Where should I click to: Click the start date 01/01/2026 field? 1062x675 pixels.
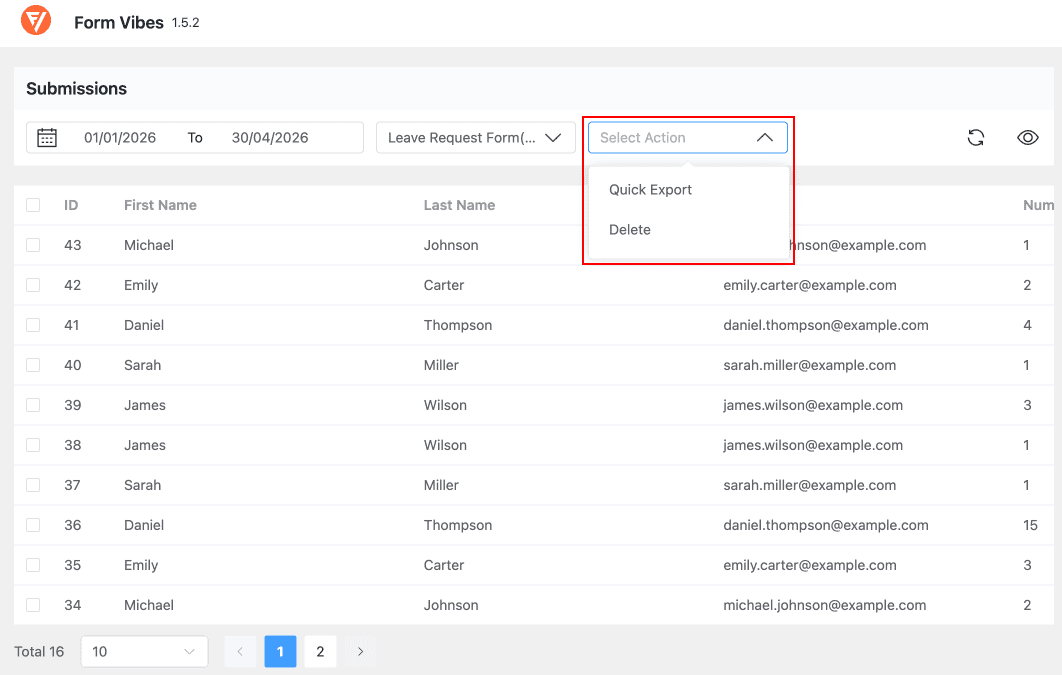[120, 137]
